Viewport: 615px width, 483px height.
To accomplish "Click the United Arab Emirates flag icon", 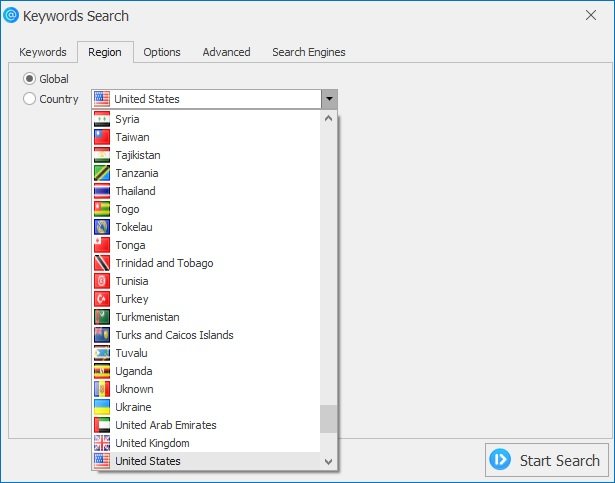I will point(102,425).
